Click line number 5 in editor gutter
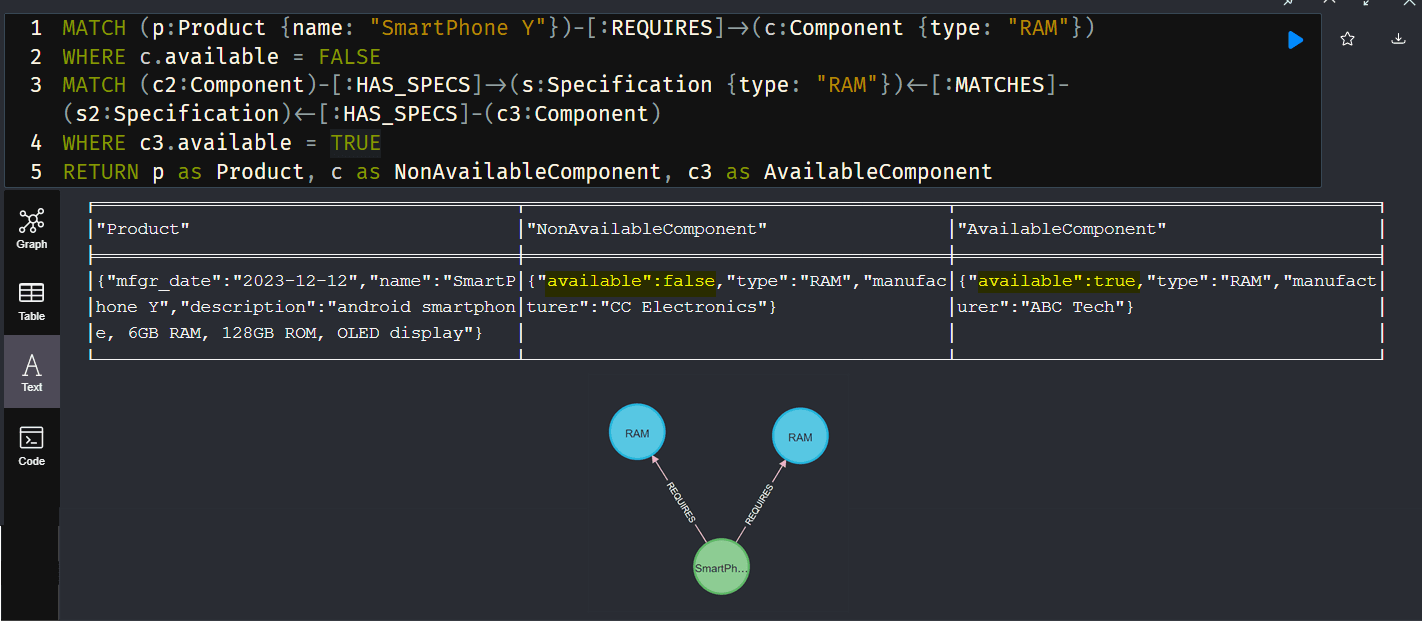This screenshot has width=1422, height=626. coord(37,172)
